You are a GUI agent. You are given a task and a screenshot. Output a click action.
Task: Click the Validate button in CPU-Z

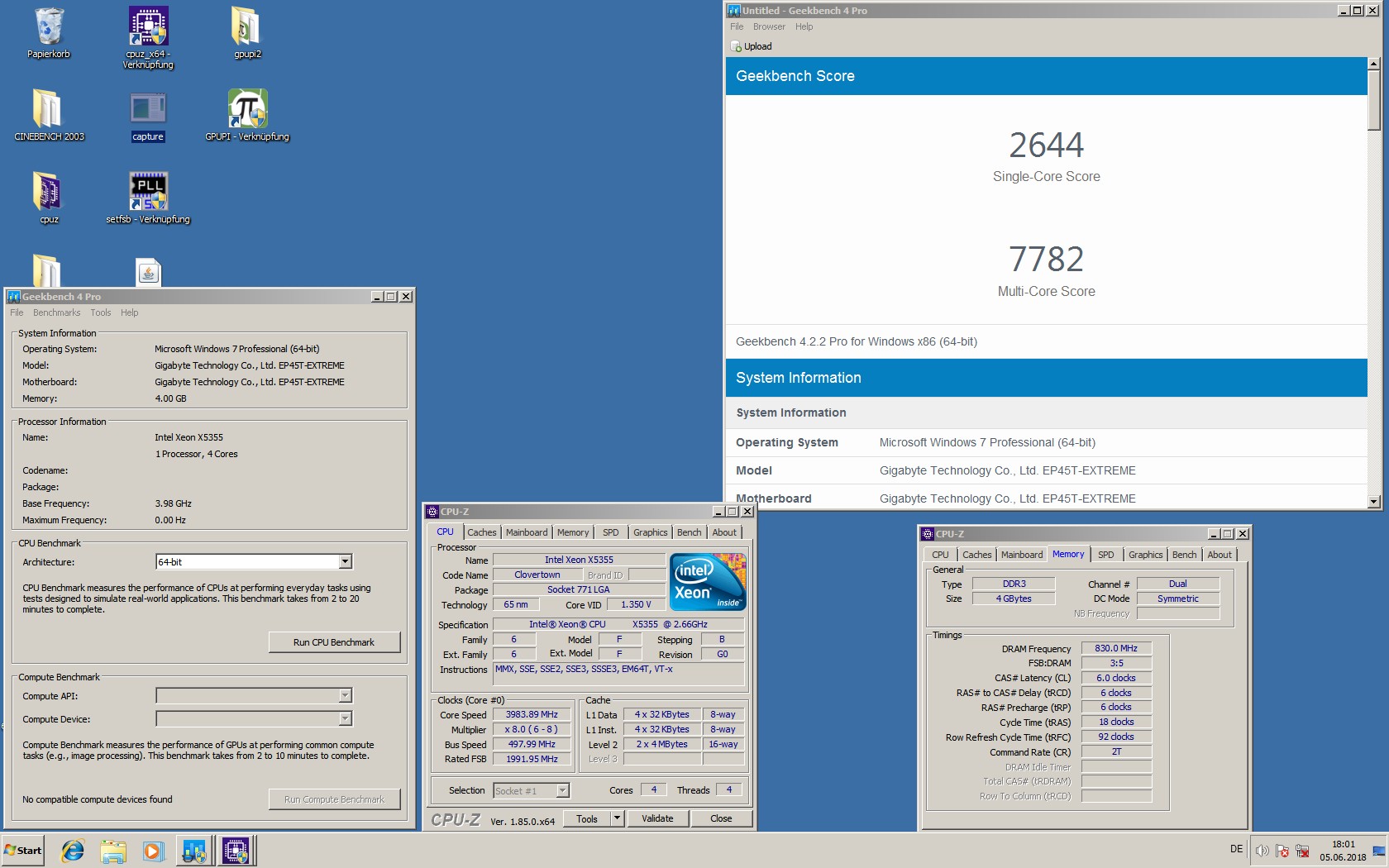coord(657,818)
